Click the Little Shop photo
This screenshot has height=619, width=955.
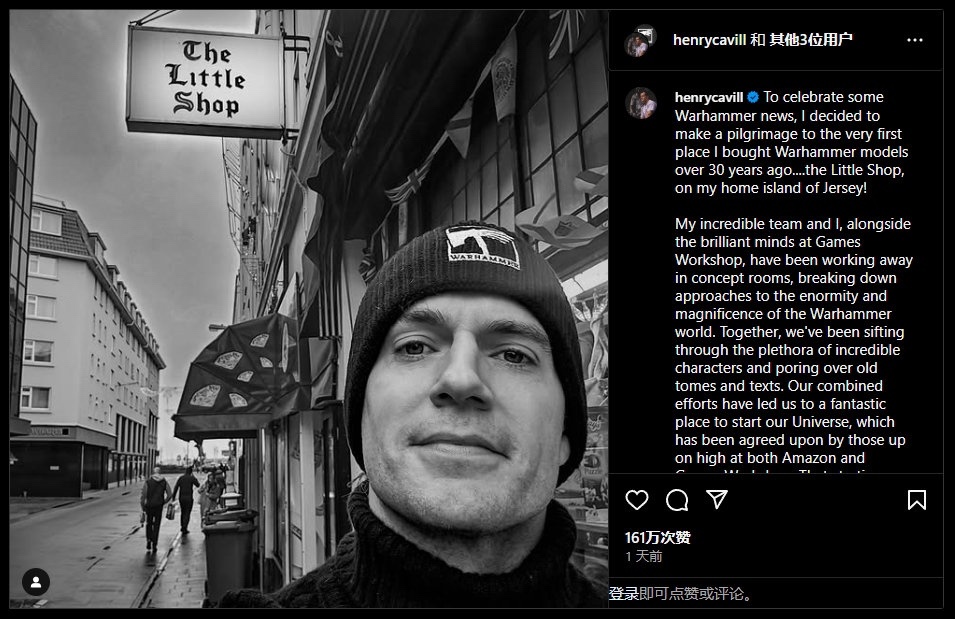309,309
